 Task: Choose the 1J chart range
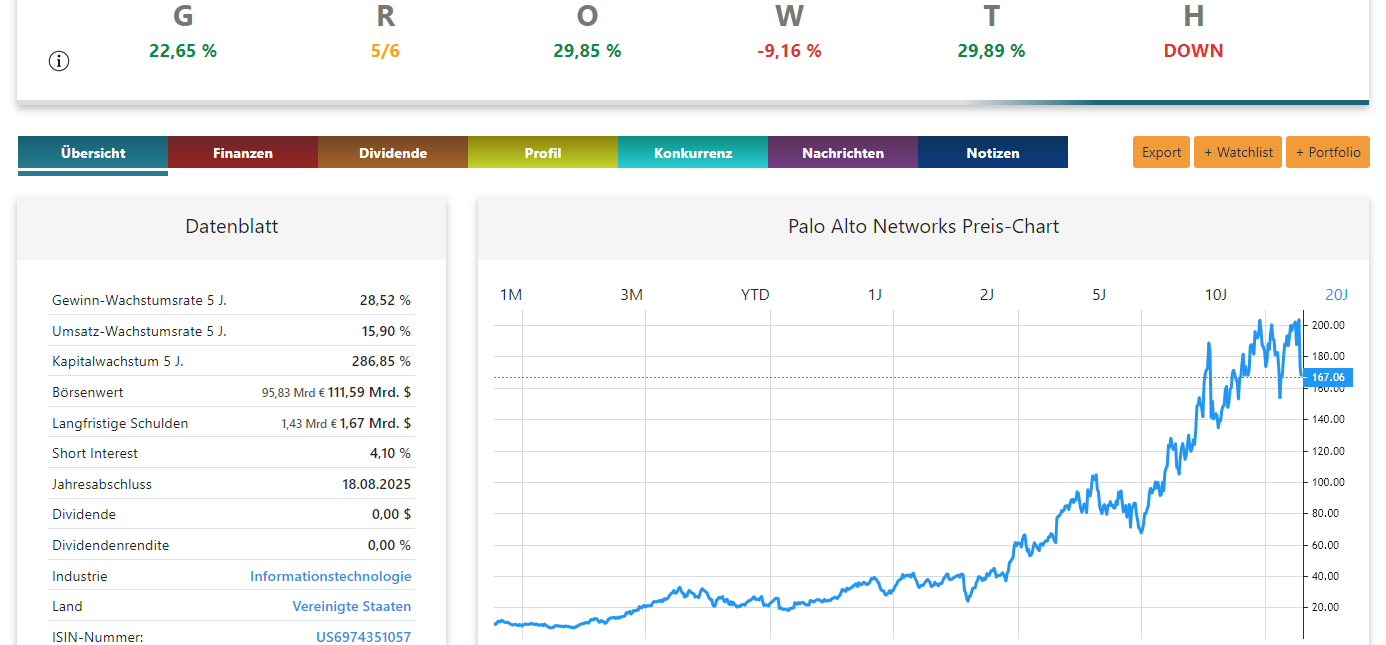pos(875,294)
